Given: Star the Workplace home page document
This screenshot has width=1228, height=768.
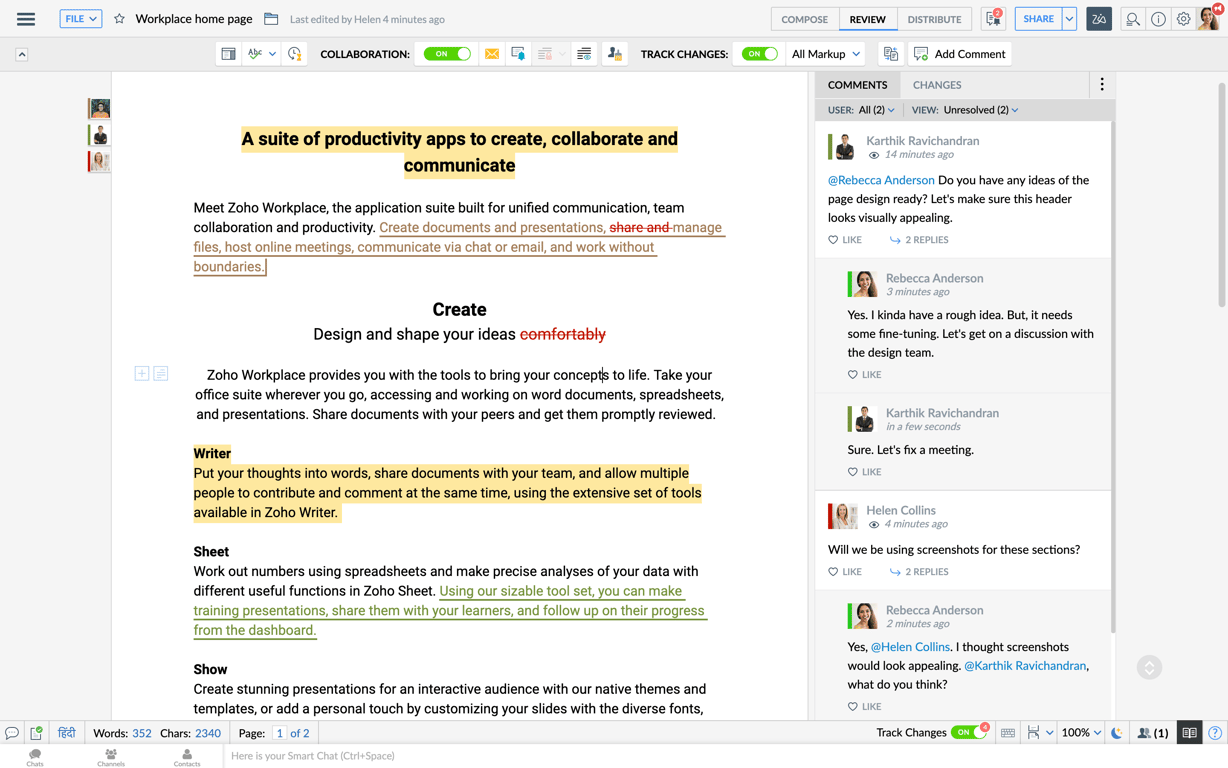Looking at the screenshot, I should [119, 19].
